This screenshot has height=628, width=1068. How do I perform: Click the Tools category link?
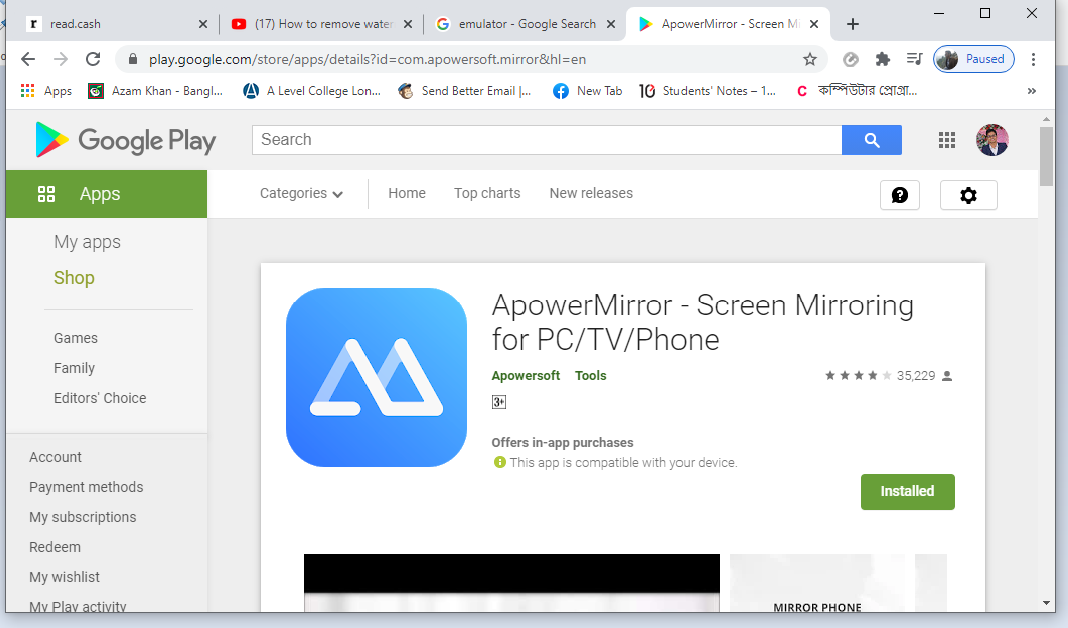[591, 375]
